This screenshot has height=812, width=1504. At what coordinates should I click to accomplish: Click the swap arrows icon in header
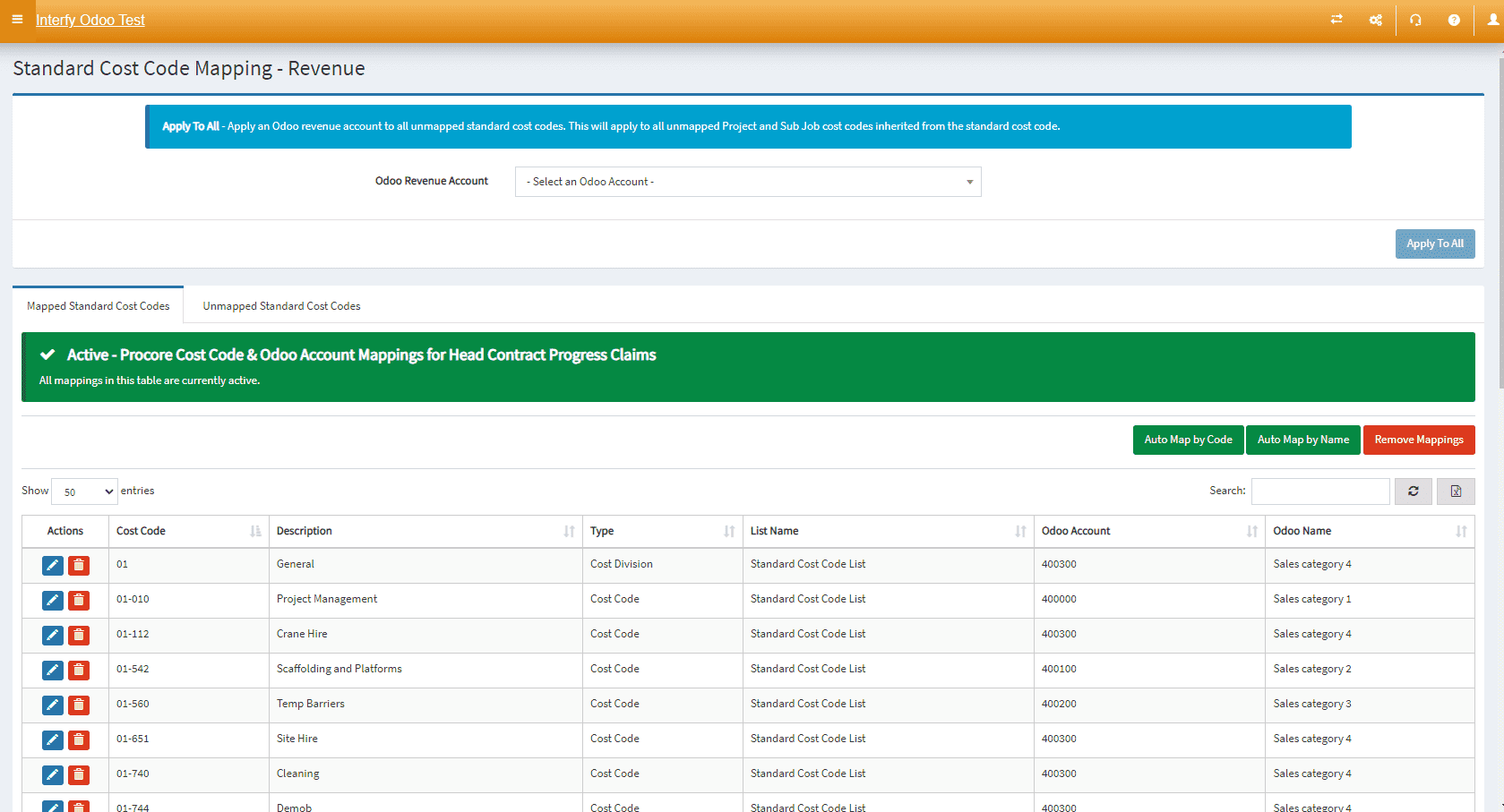tap(1336, 20)
